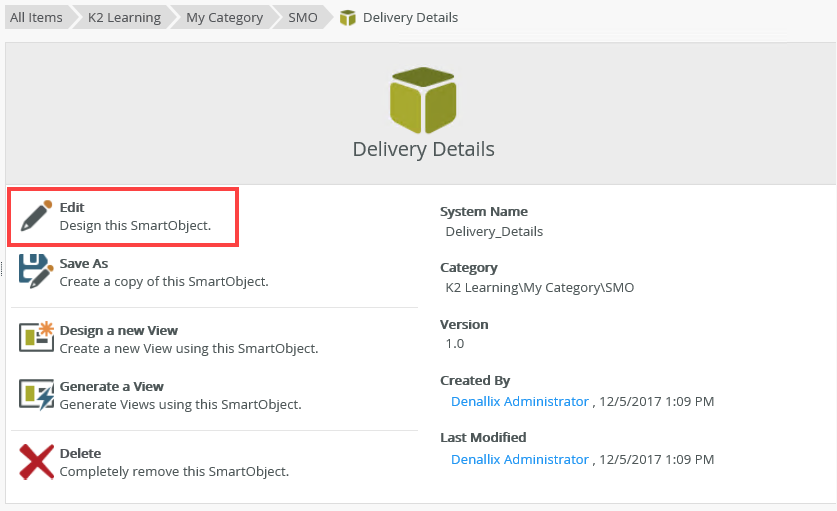The height and width of the screenshot is (511, 837).
Task: Open the Created By Denallix Administrator link
Action: coord(519,402)
